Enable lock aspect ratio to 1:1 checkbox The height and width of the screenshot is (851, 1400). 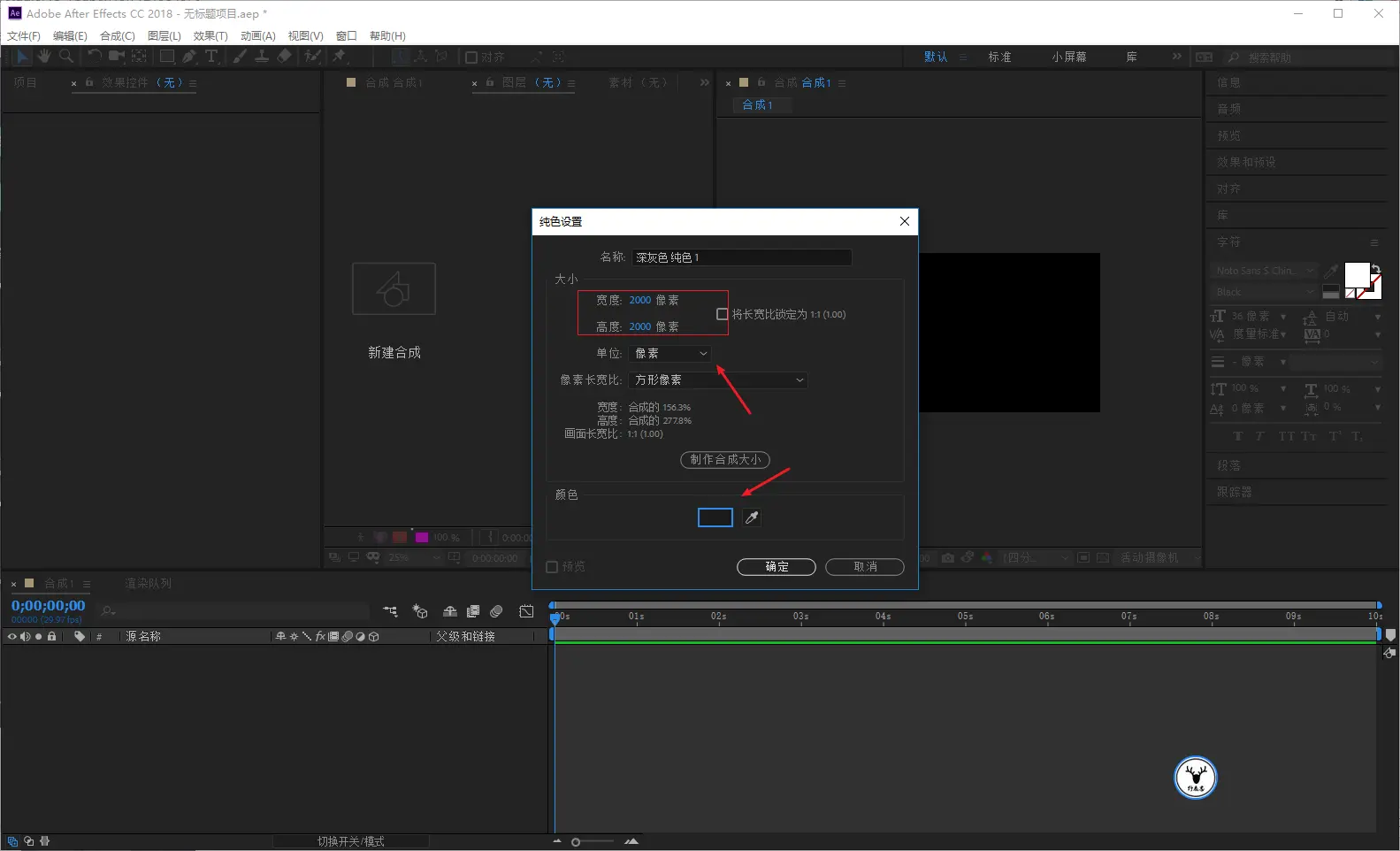coord(723,314)
